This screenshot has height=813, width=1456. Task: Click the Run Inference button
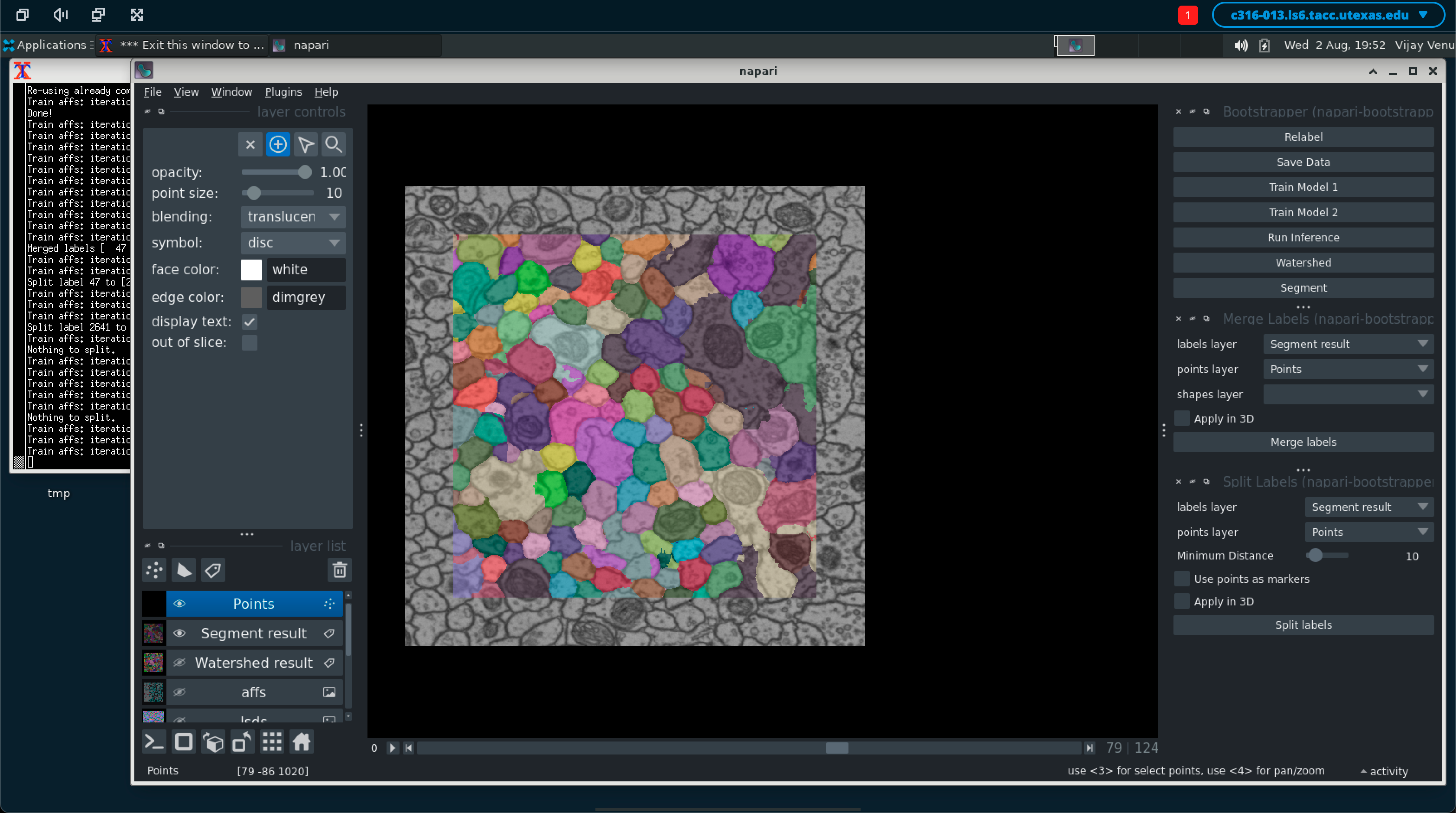(x=1303, y=237)
